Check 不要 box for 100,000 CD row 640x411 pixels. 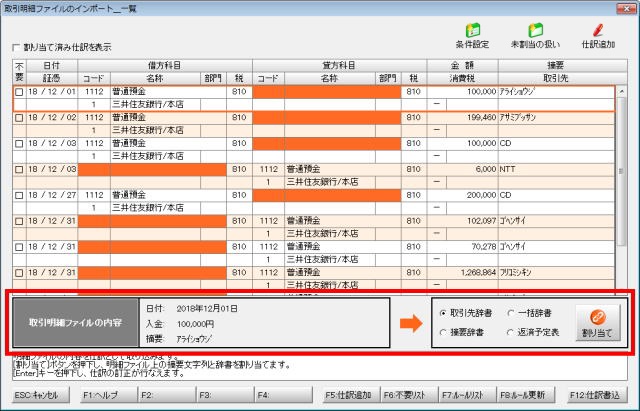pyautogui.click(x=19, y=144)
